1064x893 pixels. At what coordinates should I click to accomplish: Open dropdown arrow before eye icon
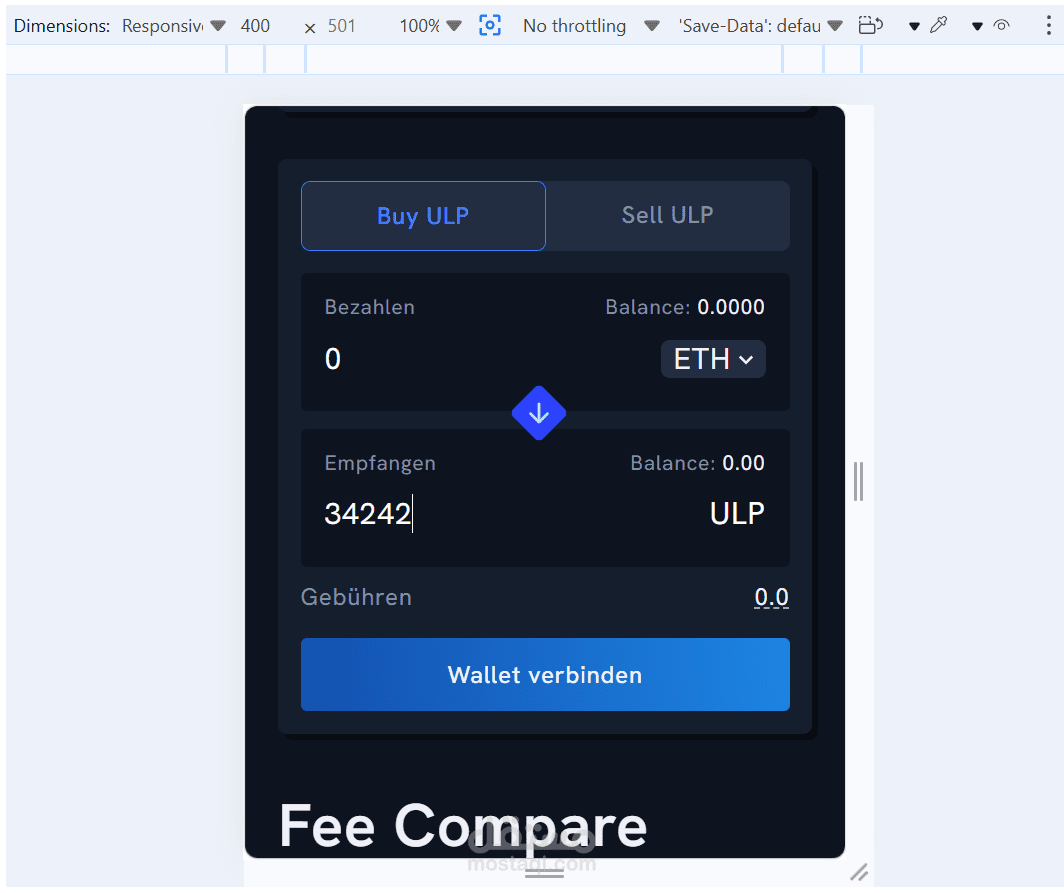point(977,26)
